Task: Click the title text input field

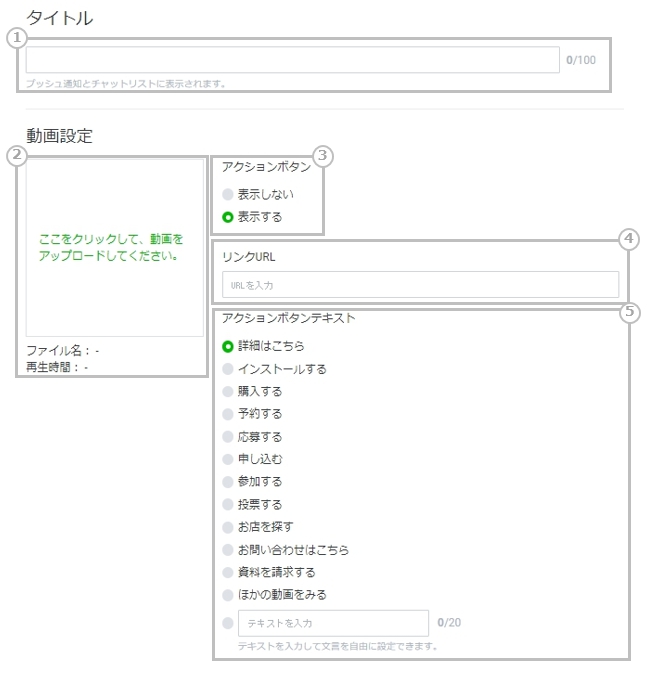Action: click(292, 60)
